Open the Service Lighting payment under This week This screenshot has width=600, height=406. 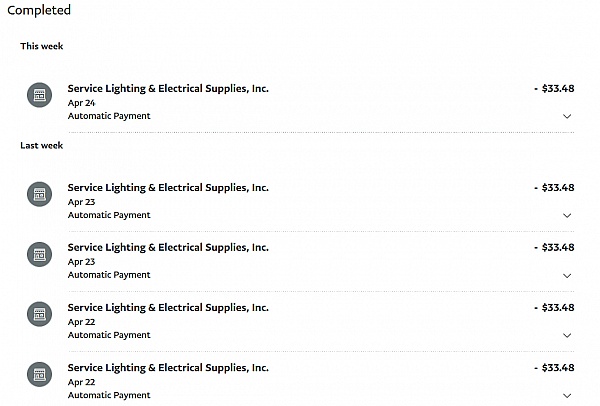(168, 88)
